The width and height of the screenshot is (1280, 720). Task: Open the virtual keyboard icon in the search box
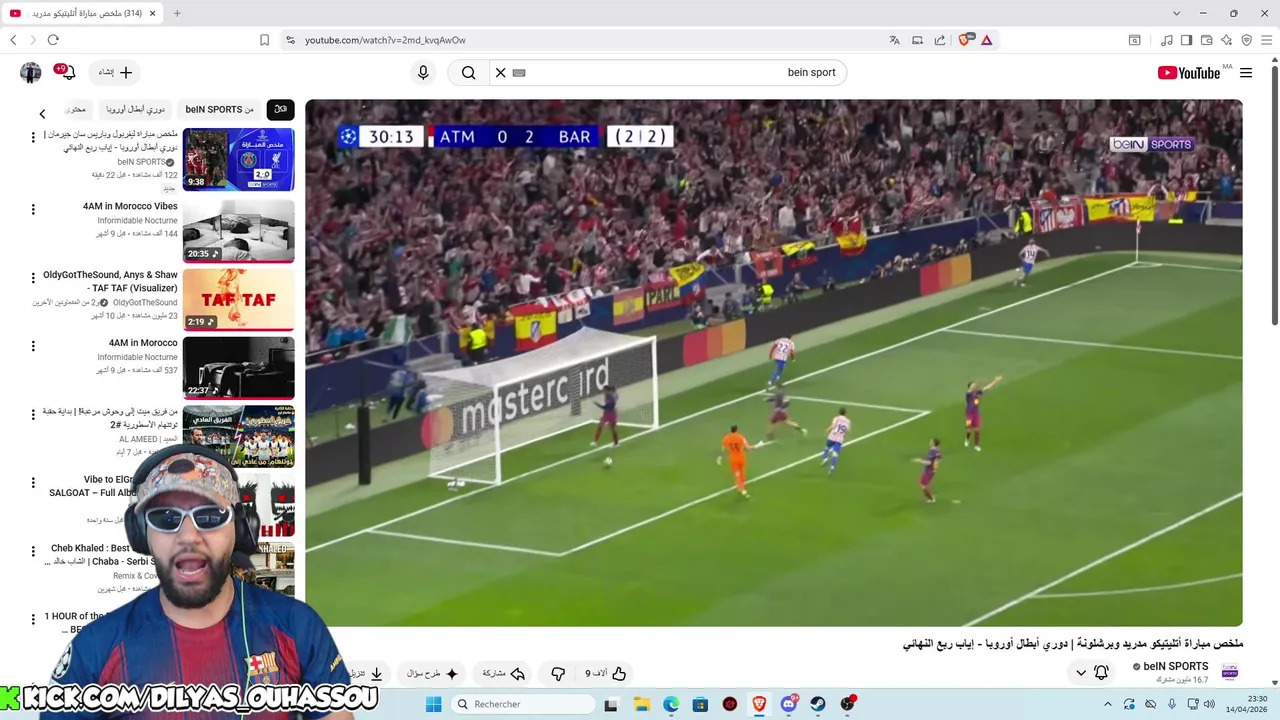click(x=519, y=73)
